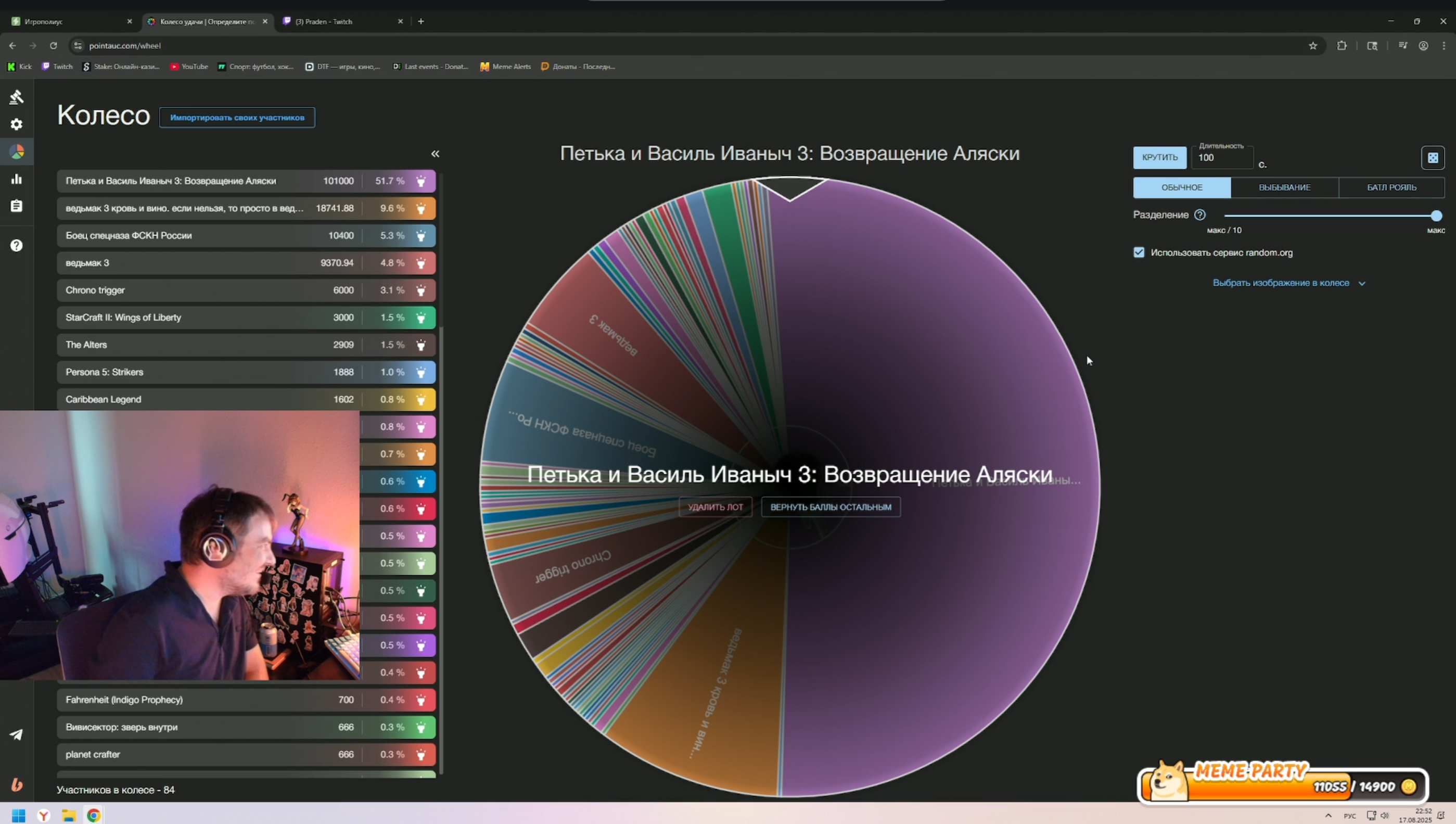Click crown icon on Chrono trigger row
The image size is (1456, 824).
pos(421,290)
